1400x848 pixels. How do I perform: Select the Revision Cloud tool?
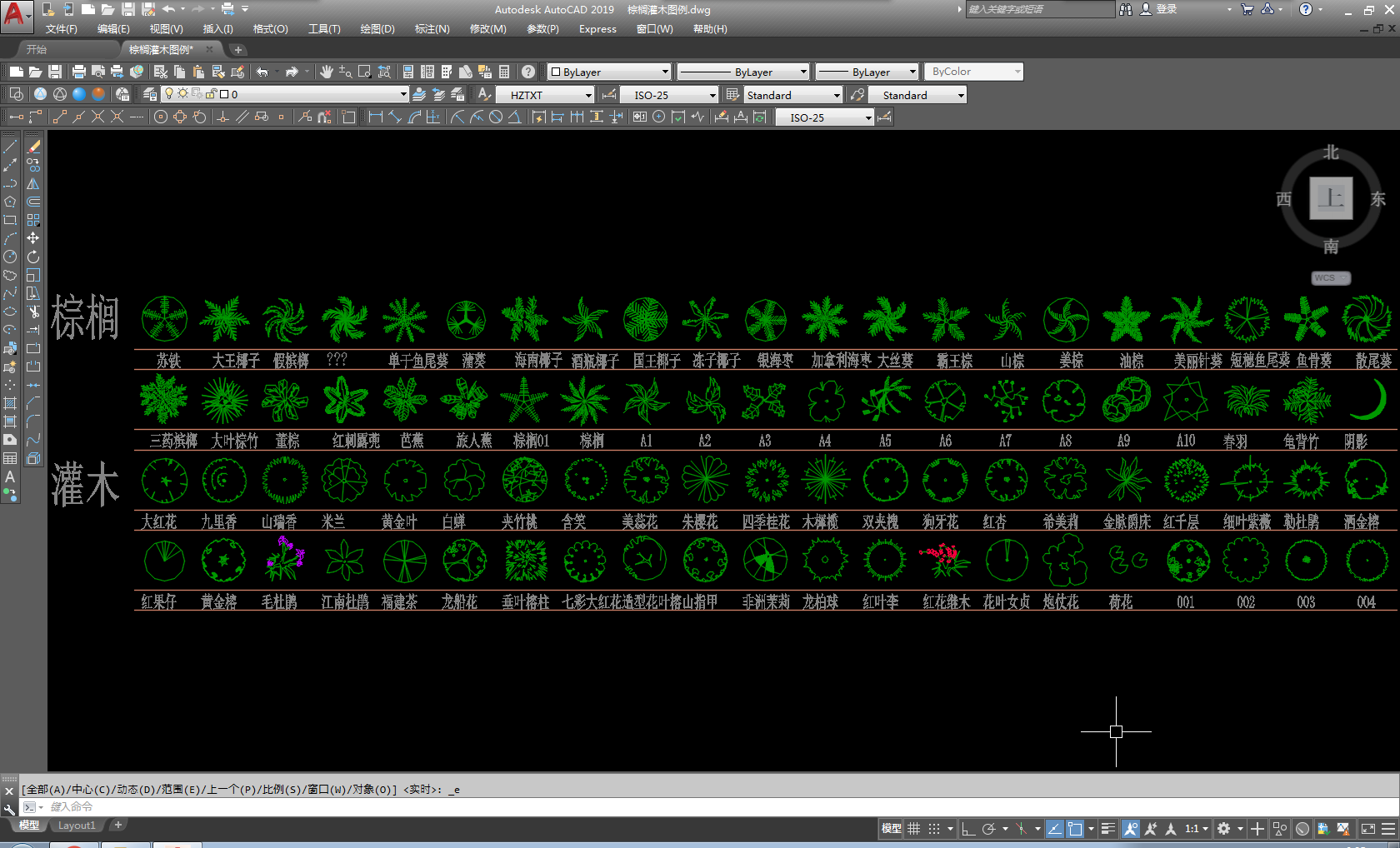click(10, 275)
